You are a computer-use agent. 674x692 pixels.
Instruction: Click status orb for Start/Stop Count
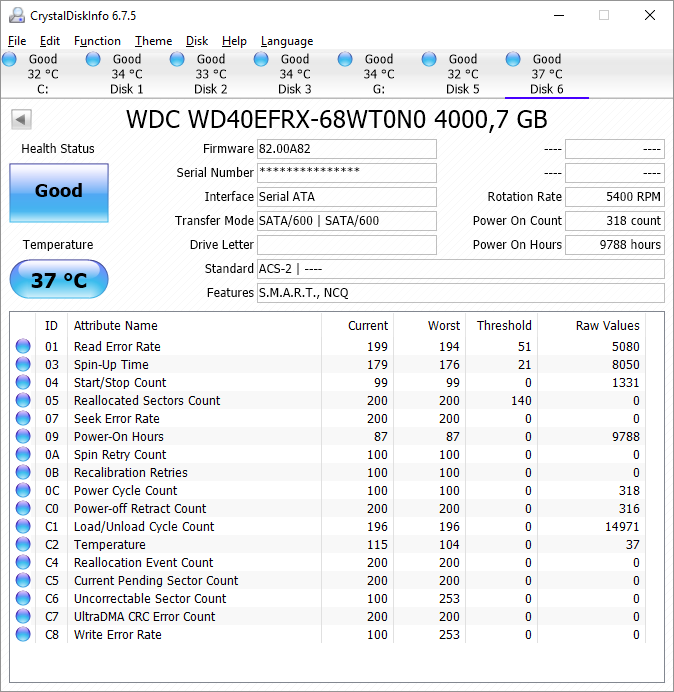[23, 382]
